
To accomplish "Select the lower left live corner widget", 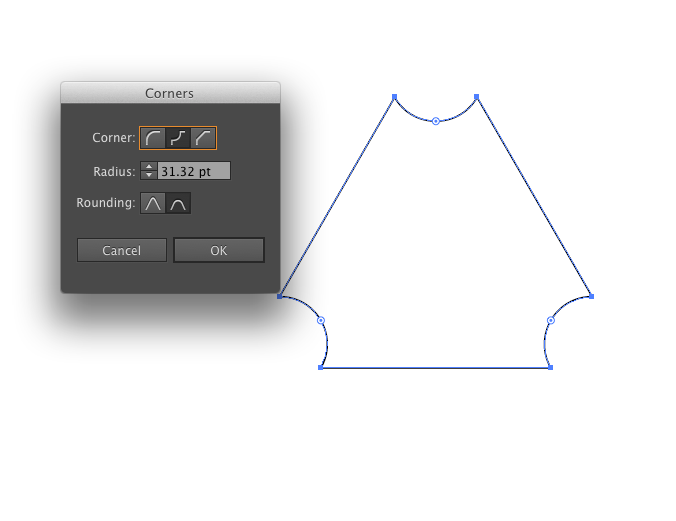I will (321, 320).
